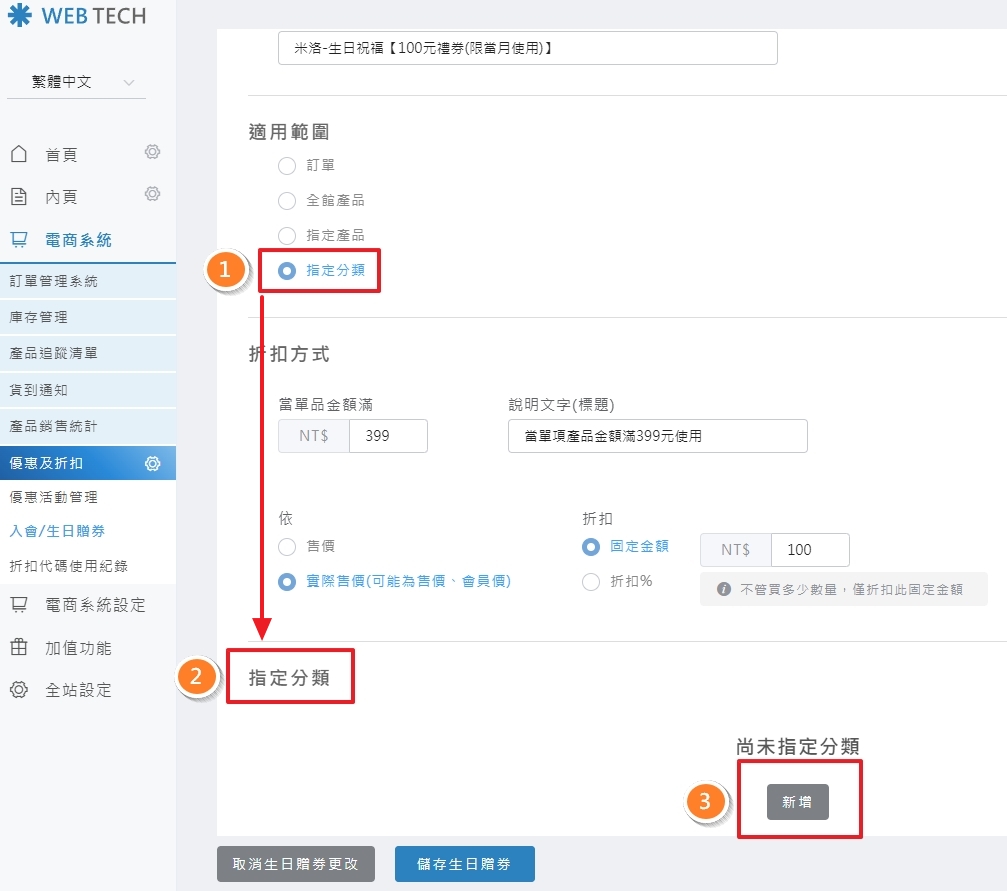
Task: Click the 當單品金額滿 amount field
Action: (x=388, y=436)
